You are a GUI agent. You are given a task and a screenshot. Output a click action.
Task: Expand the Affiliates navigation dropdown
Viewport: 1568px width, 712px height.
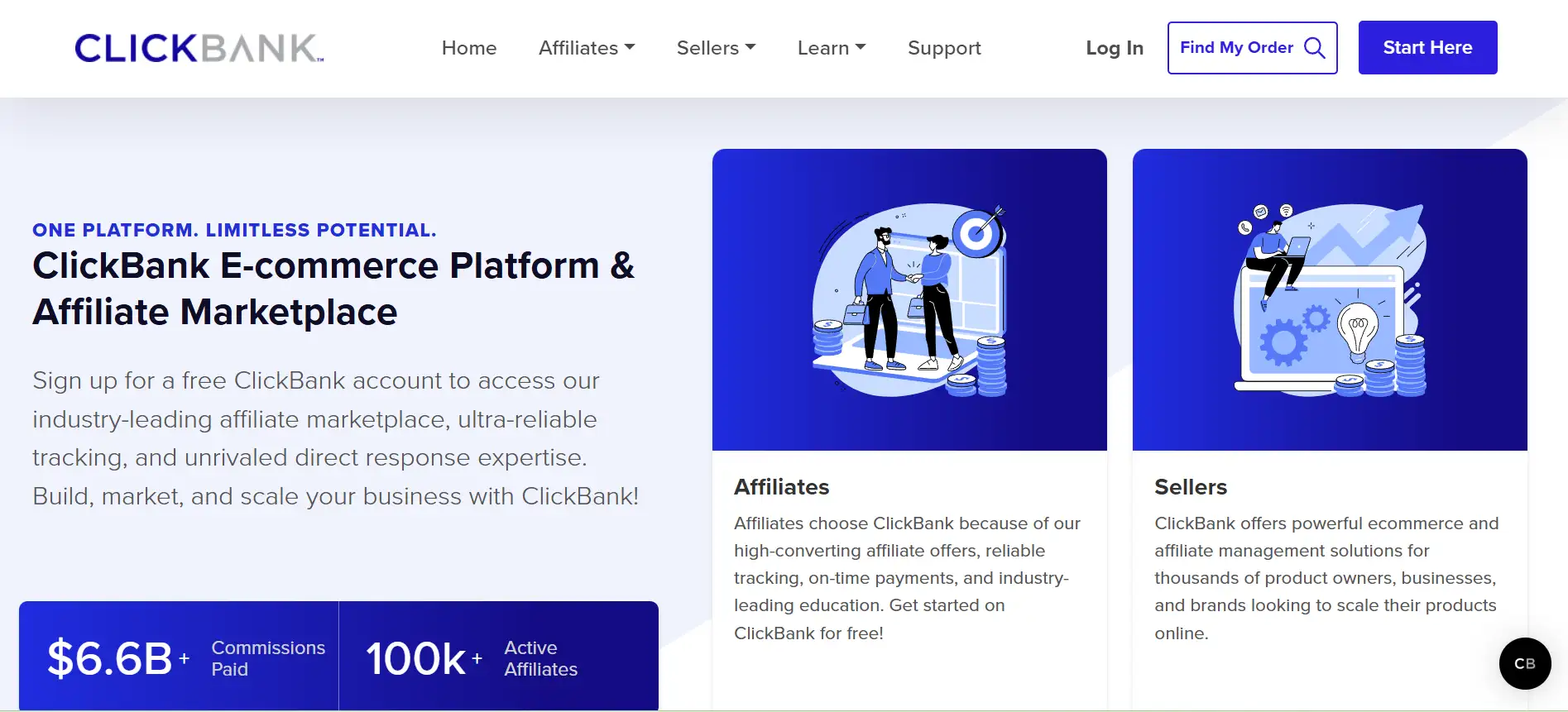[x=587, y=48]
